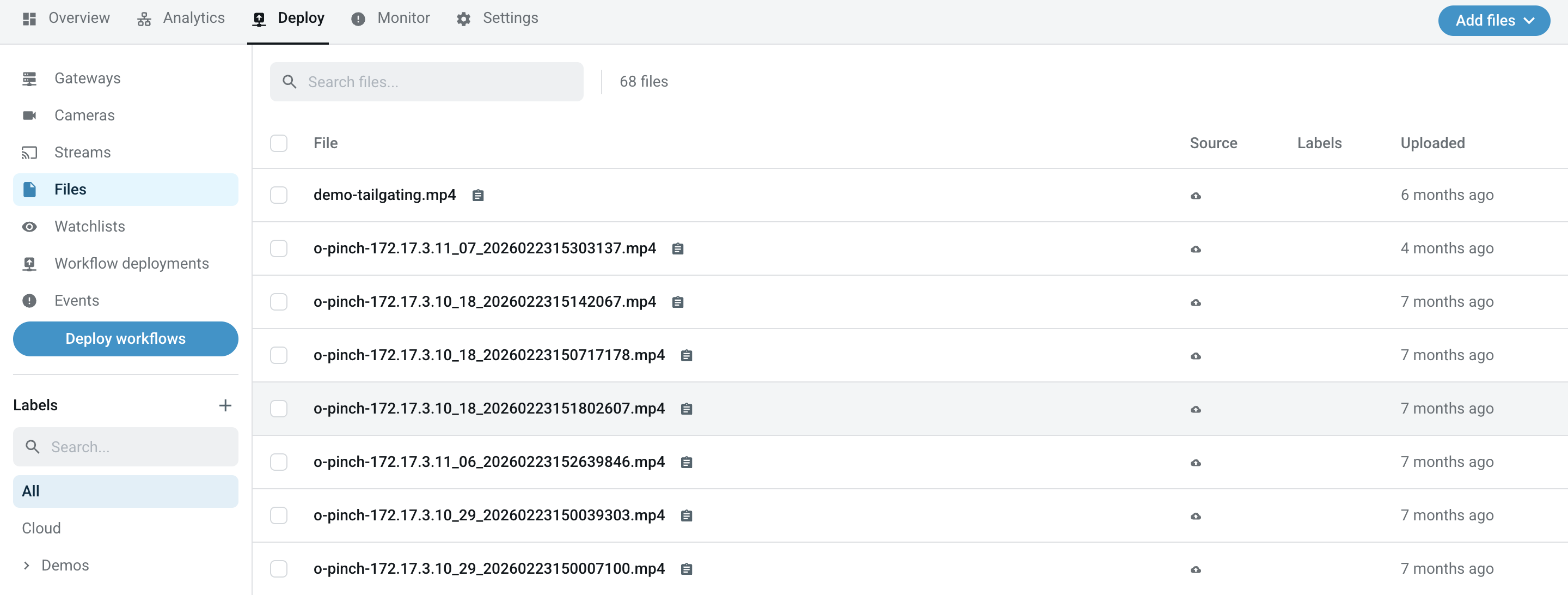Open Watchlists from the sidebar
This screenshot has height=595, width=1568.
125,227
